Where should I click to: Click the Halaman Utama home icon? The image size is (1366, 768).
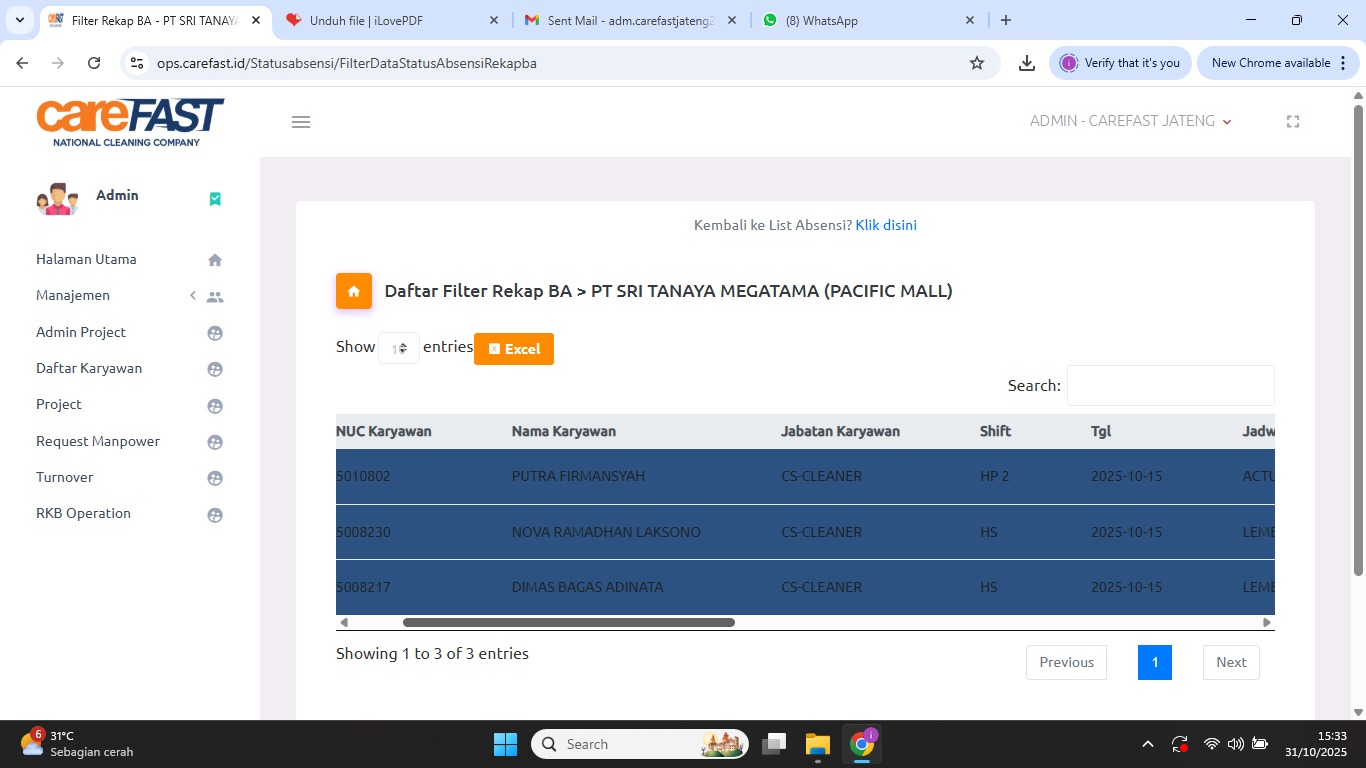(x=214, y=260)
